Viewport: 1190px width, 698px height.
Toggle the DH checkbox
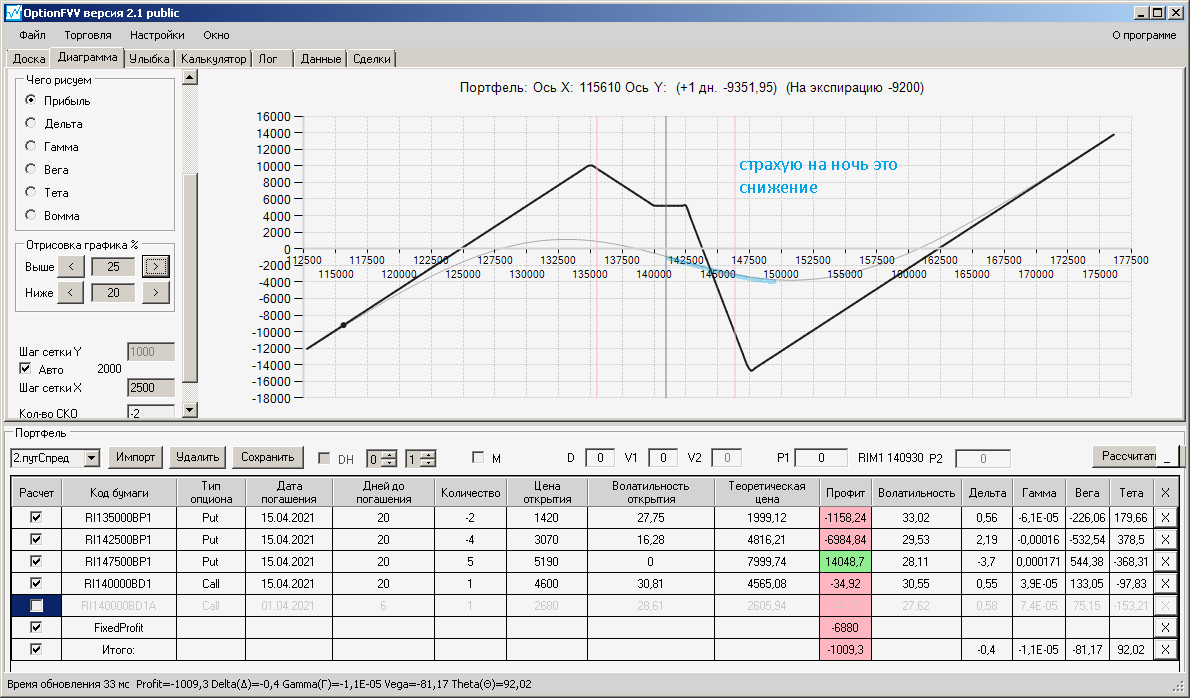click(x=324, y=457)
